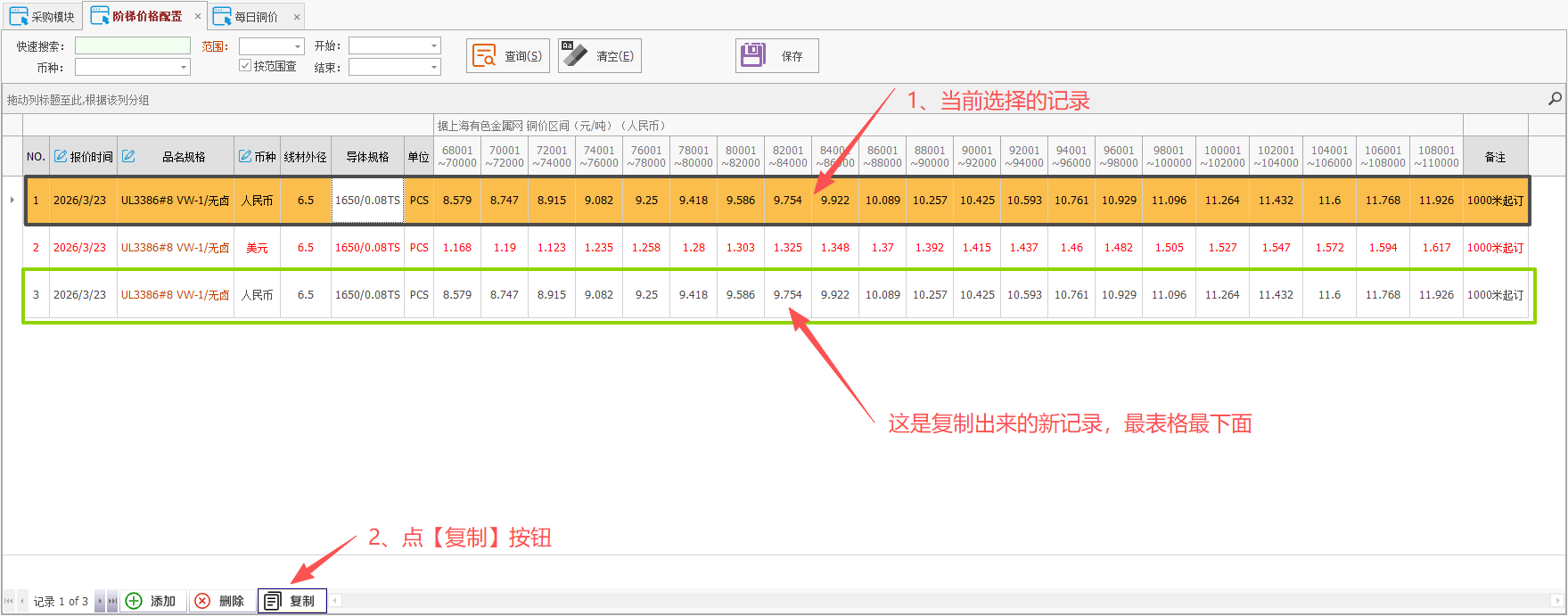
Task: Toggle the 按范围查 checkbox
Action: 245,66
